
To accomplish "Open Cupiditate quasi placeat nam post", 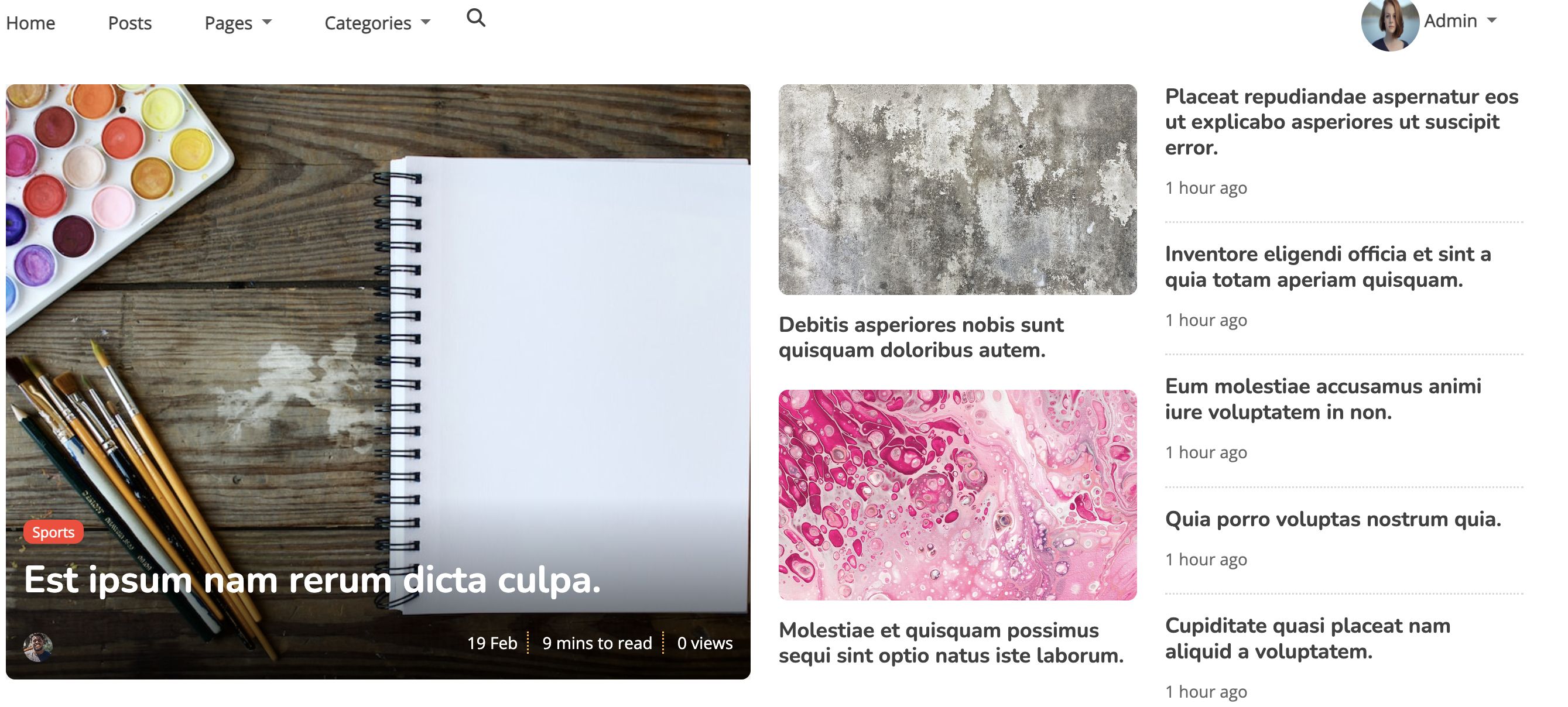I will (x=1307, y=639).
